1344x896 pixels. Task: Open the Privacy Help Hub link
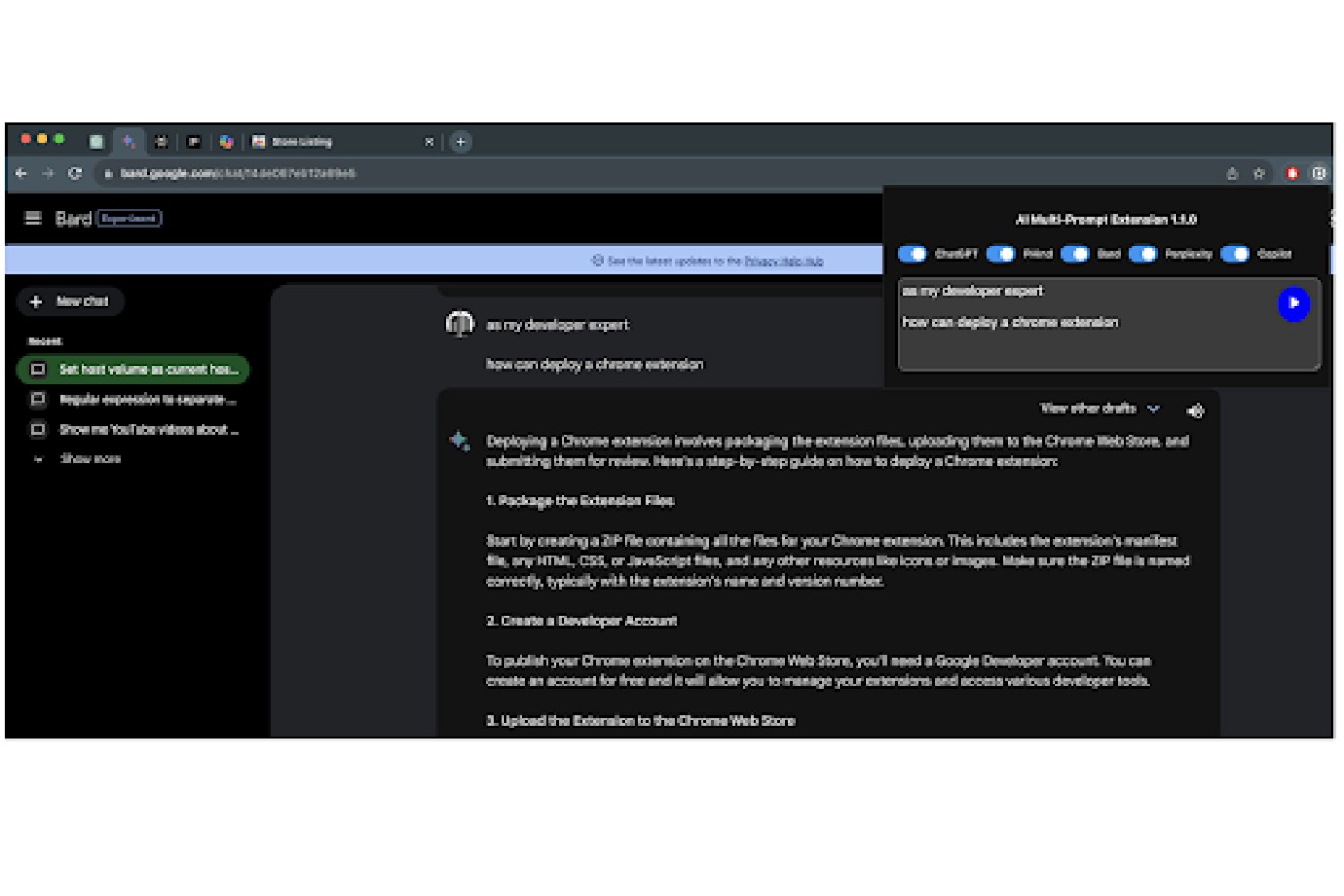coord(784,262)
